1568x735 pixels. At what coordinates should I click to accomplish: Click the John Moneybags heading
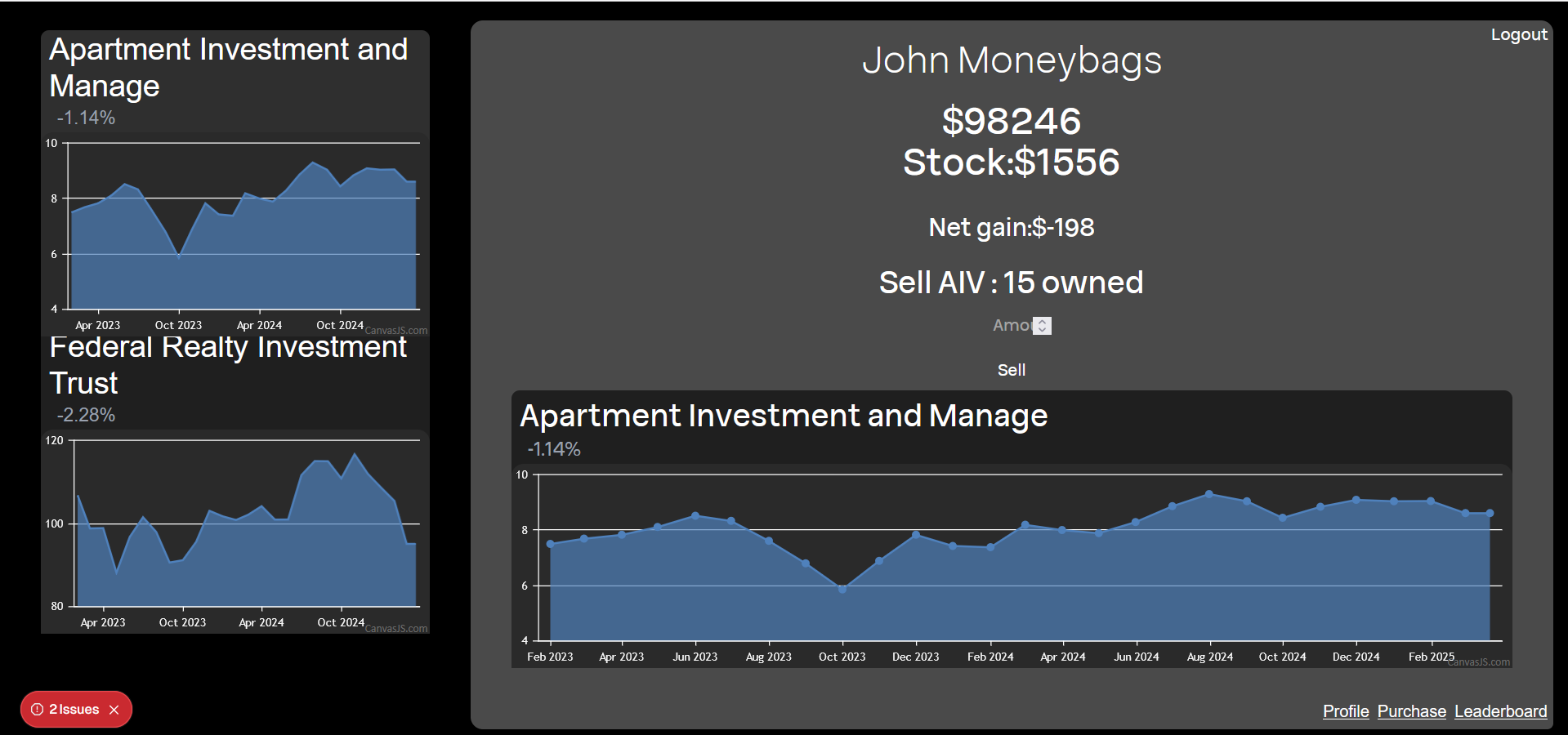tap(1012, 60)
